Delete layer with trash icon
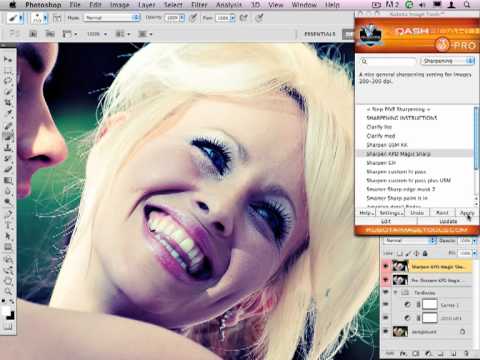 tap(466, 353)
